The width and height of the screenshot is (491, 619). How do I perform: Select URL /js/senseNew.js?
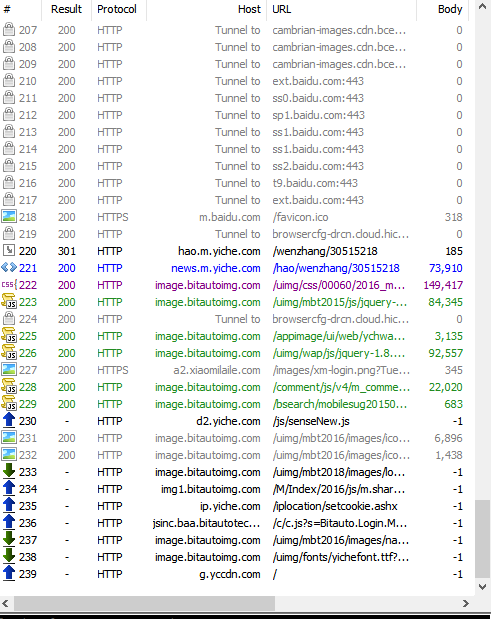point(311,421)
